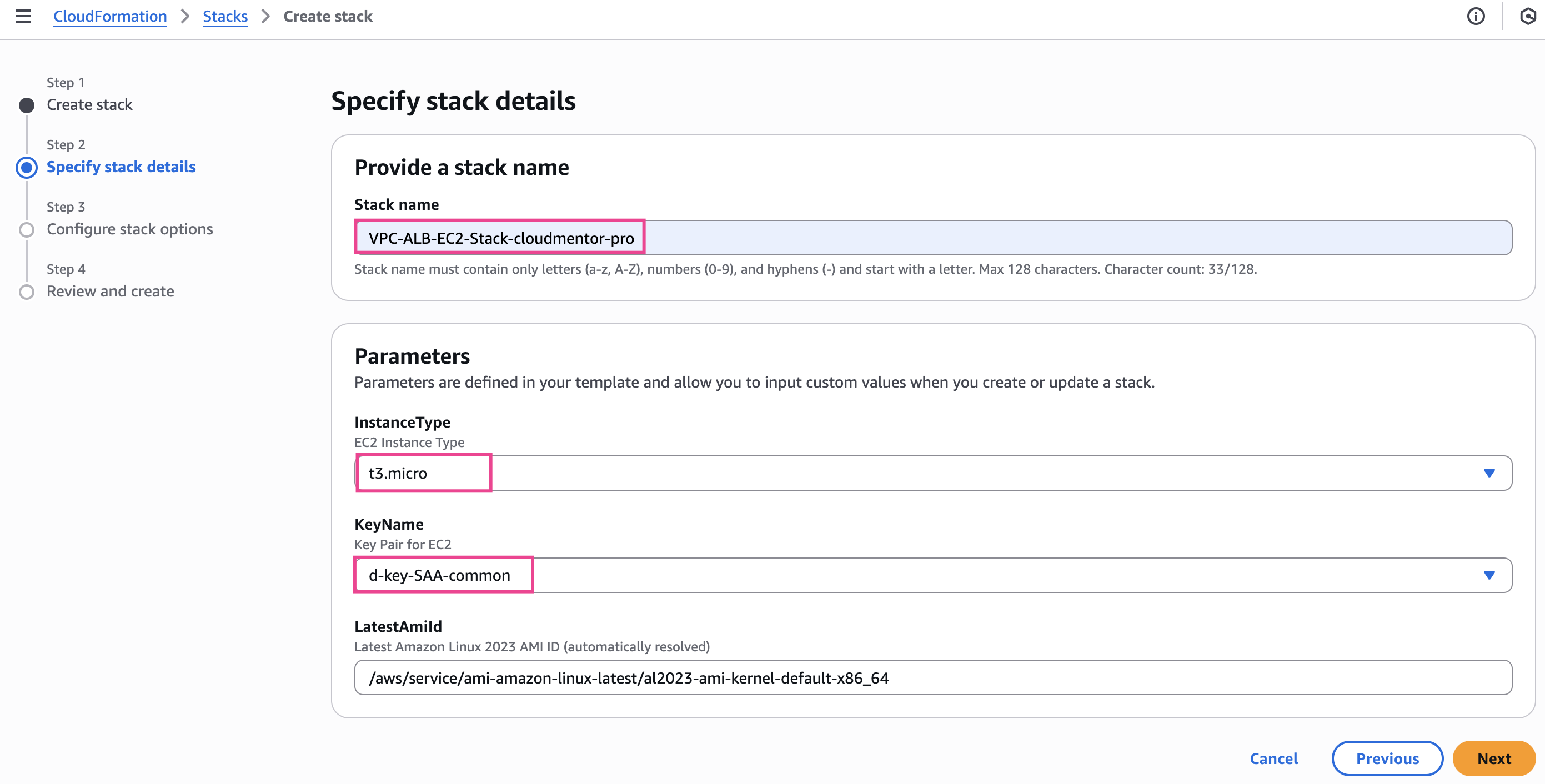Expand the InstanceType dropdown arrow

tap(1488, 473)
